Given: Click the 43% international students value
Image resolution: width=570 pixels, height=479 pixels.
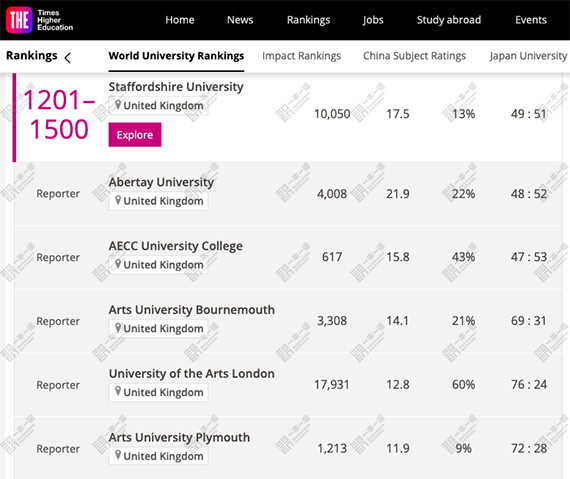Looking at the screenshot, I should (463, 257).
